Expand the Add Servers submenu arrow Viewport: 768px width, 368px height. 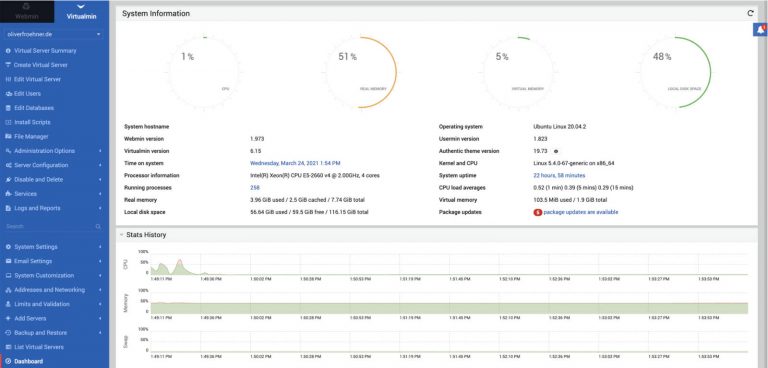[x=100, y=319]
